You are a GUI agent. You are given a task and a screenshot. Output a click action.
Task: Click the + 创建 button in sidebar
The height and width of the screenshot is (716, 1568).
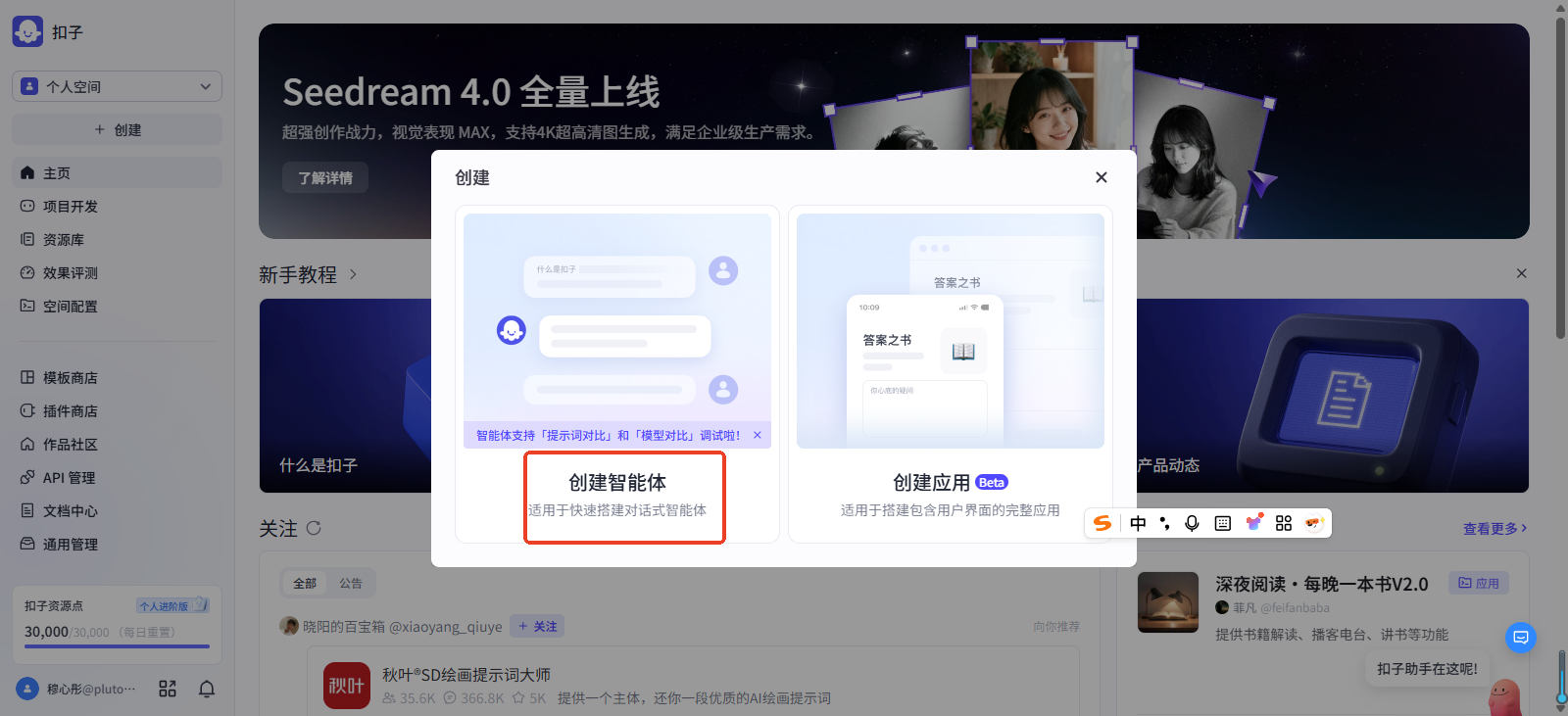(117, 129)
